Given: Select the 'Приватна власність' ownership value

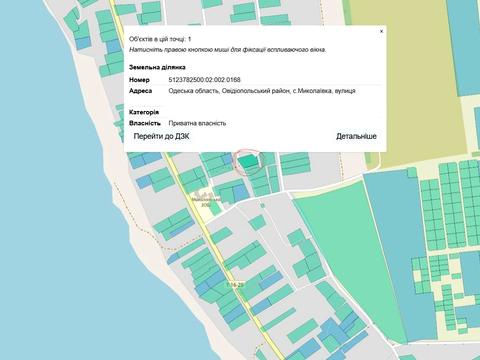Looking at the screenshot, I should pyautogui.click(x=197, y=123).
